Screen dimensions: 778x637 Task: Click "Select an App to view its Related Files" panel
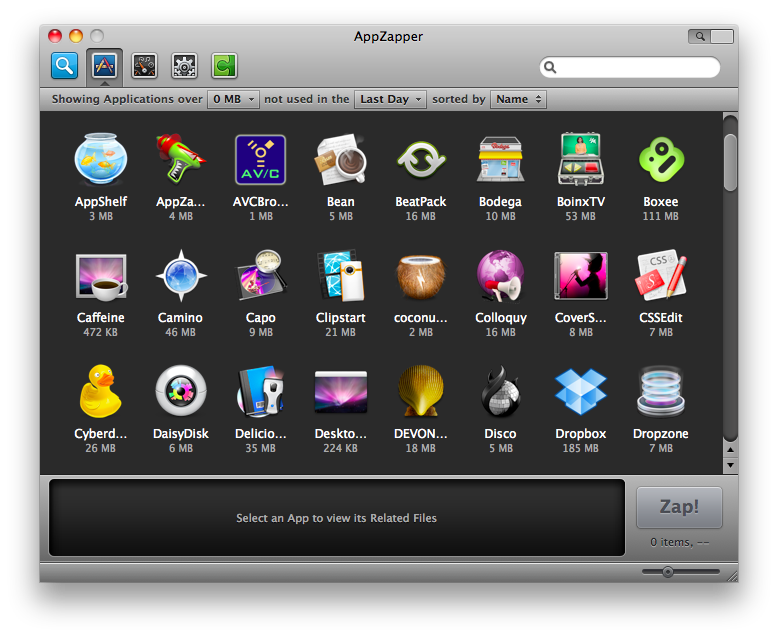point(336,518)
